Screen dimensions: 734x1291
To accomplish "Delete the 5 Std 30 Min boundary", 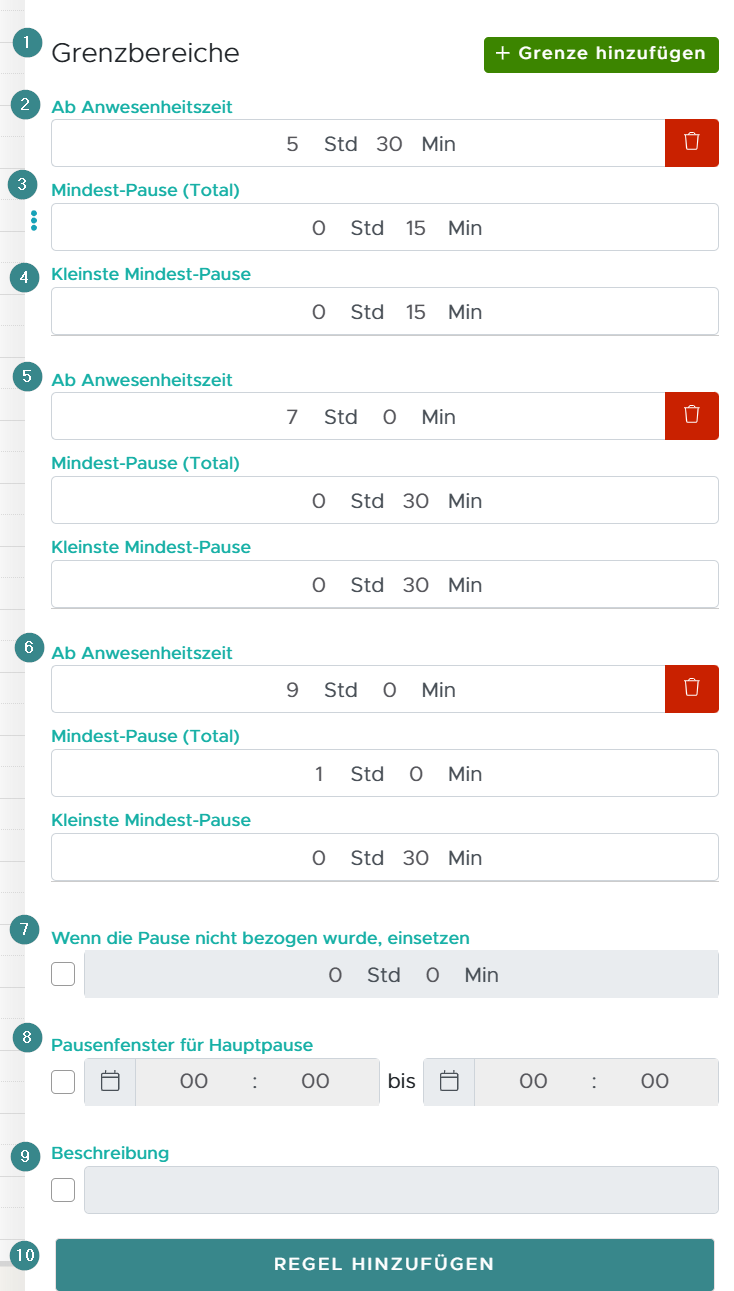I will click(x=692, y=143).
